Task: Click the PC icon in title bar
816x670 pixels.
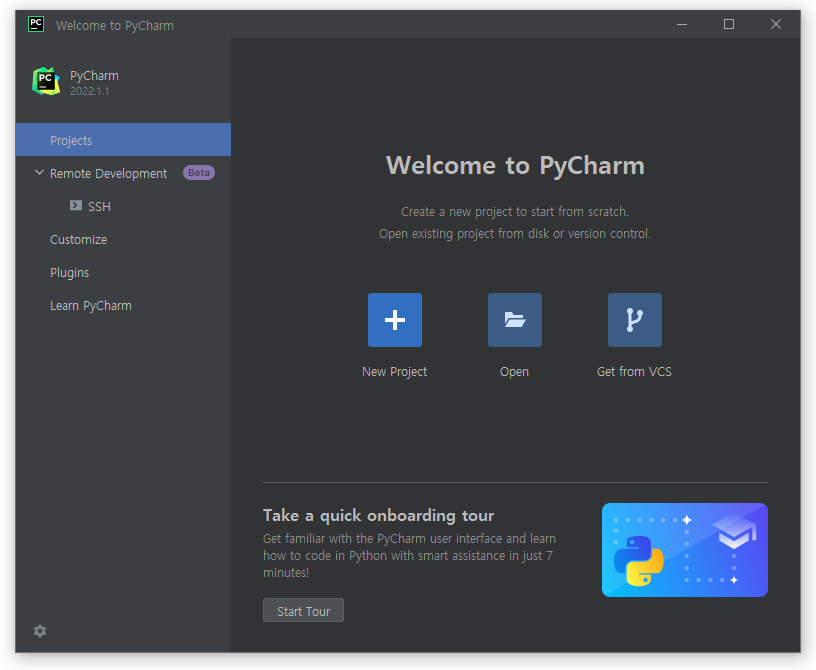Action: tap(36, 24)
